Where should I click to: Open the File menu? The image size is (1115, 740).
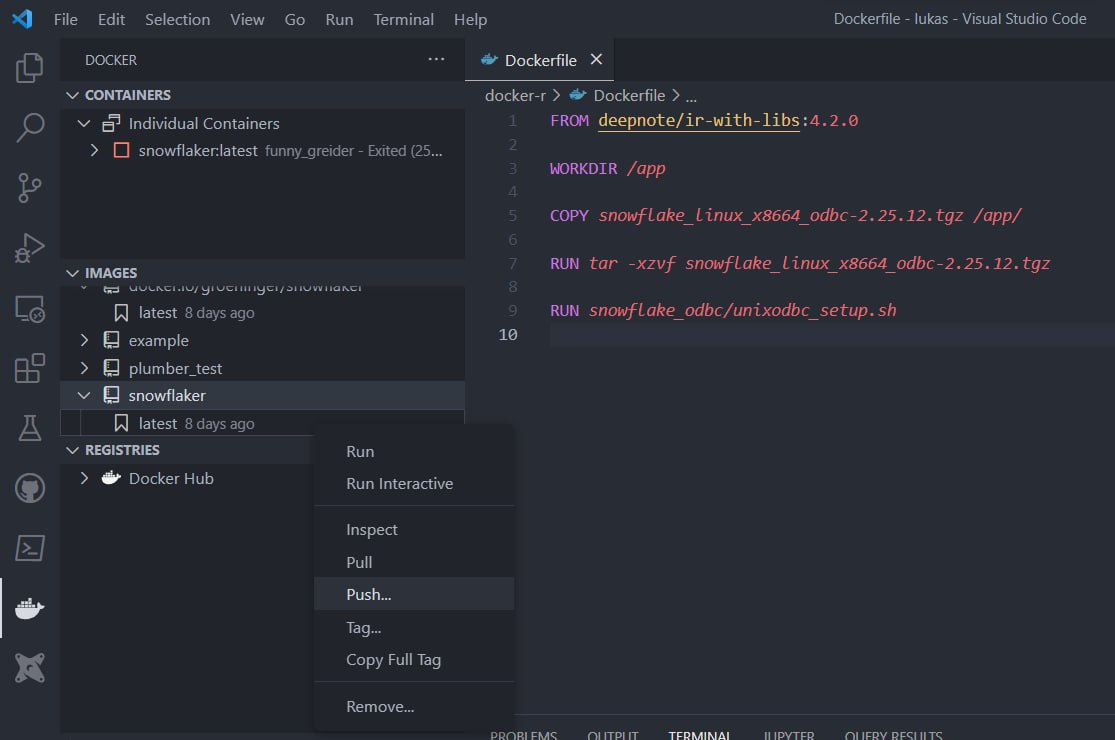pyautogui.click(x=65, y=19)
